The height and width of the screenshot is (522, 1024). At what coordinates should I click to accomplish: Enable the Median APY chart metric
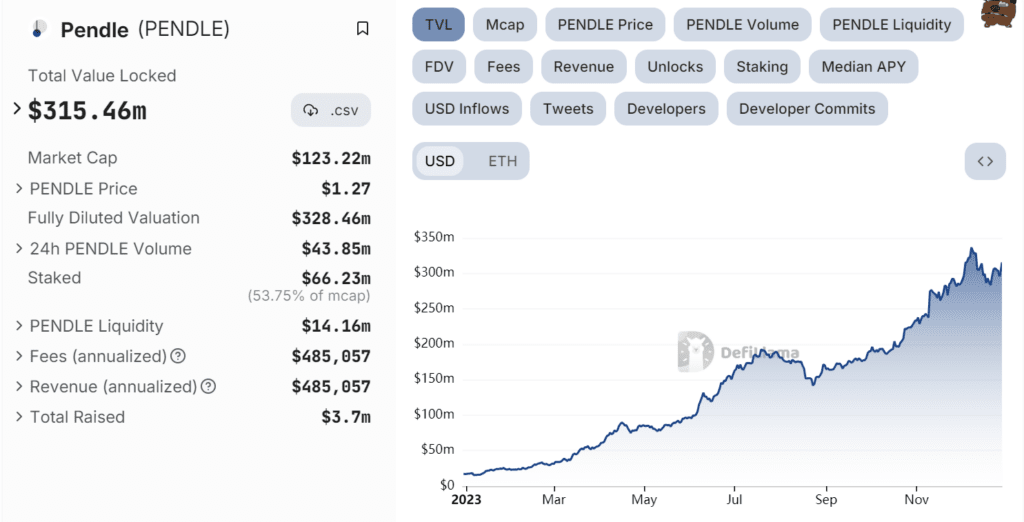[x=863, y=67]
